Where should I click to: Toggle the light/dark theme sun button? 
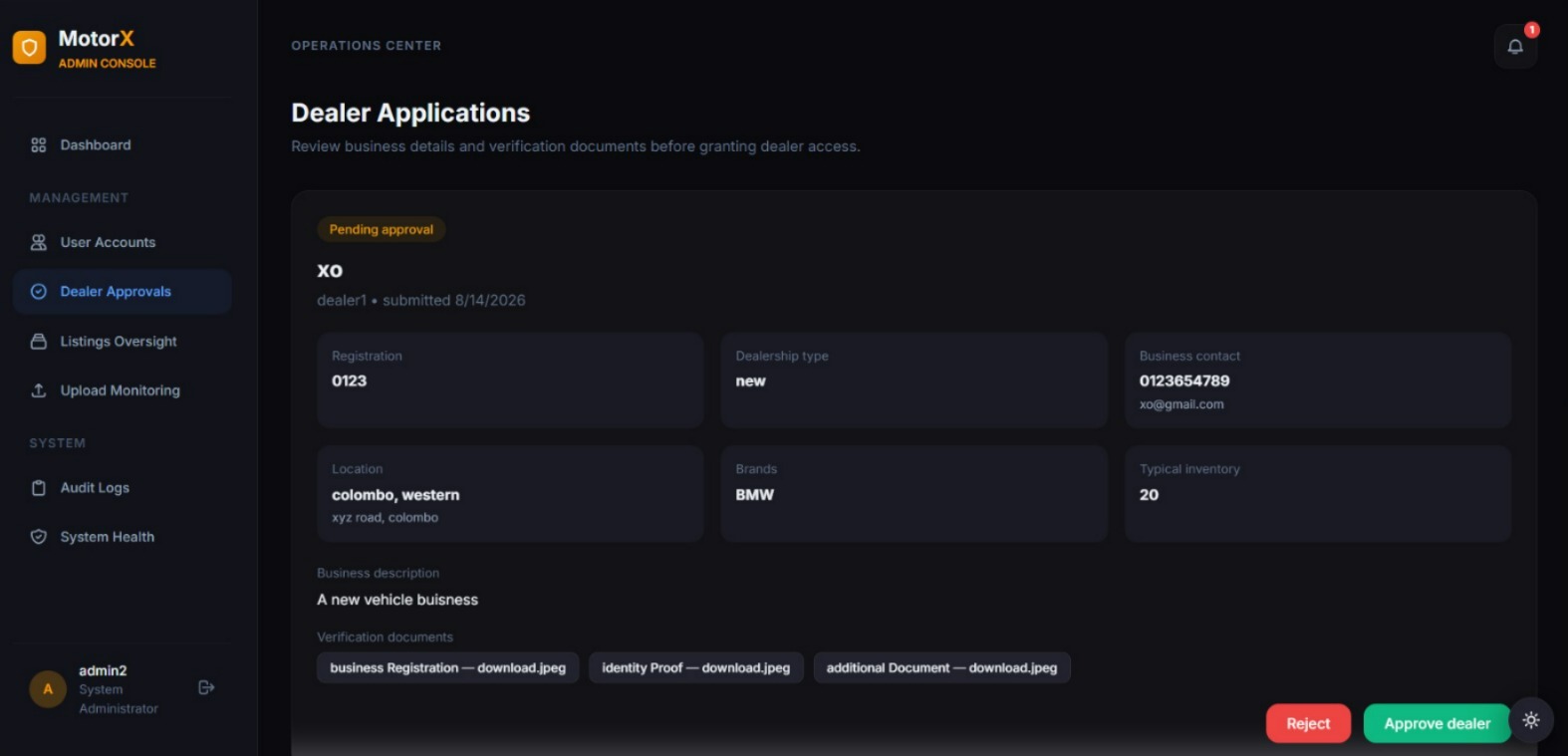pyautogui.click(x=1531, y=720)
